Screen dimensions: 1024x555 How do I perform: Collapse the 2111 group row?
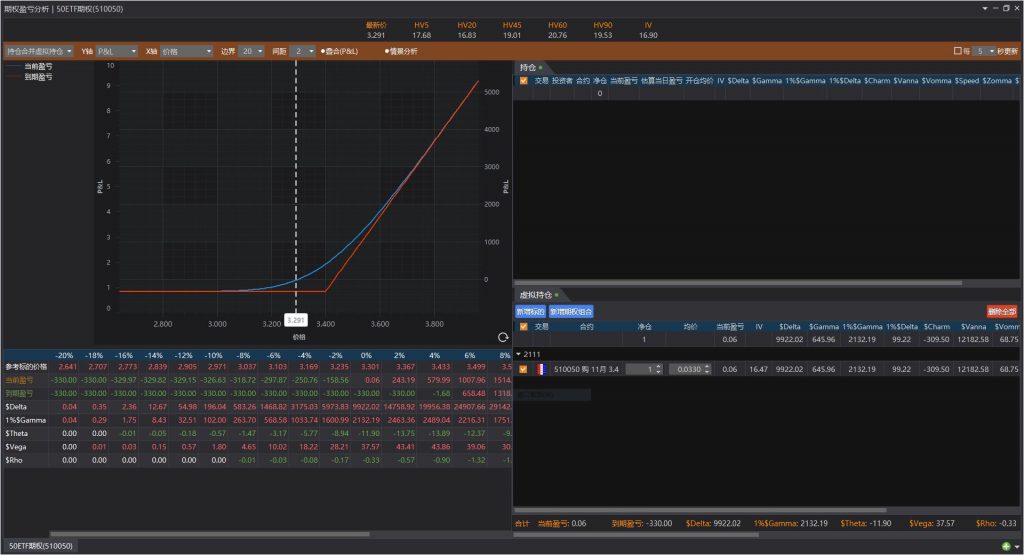pos(518,354)
